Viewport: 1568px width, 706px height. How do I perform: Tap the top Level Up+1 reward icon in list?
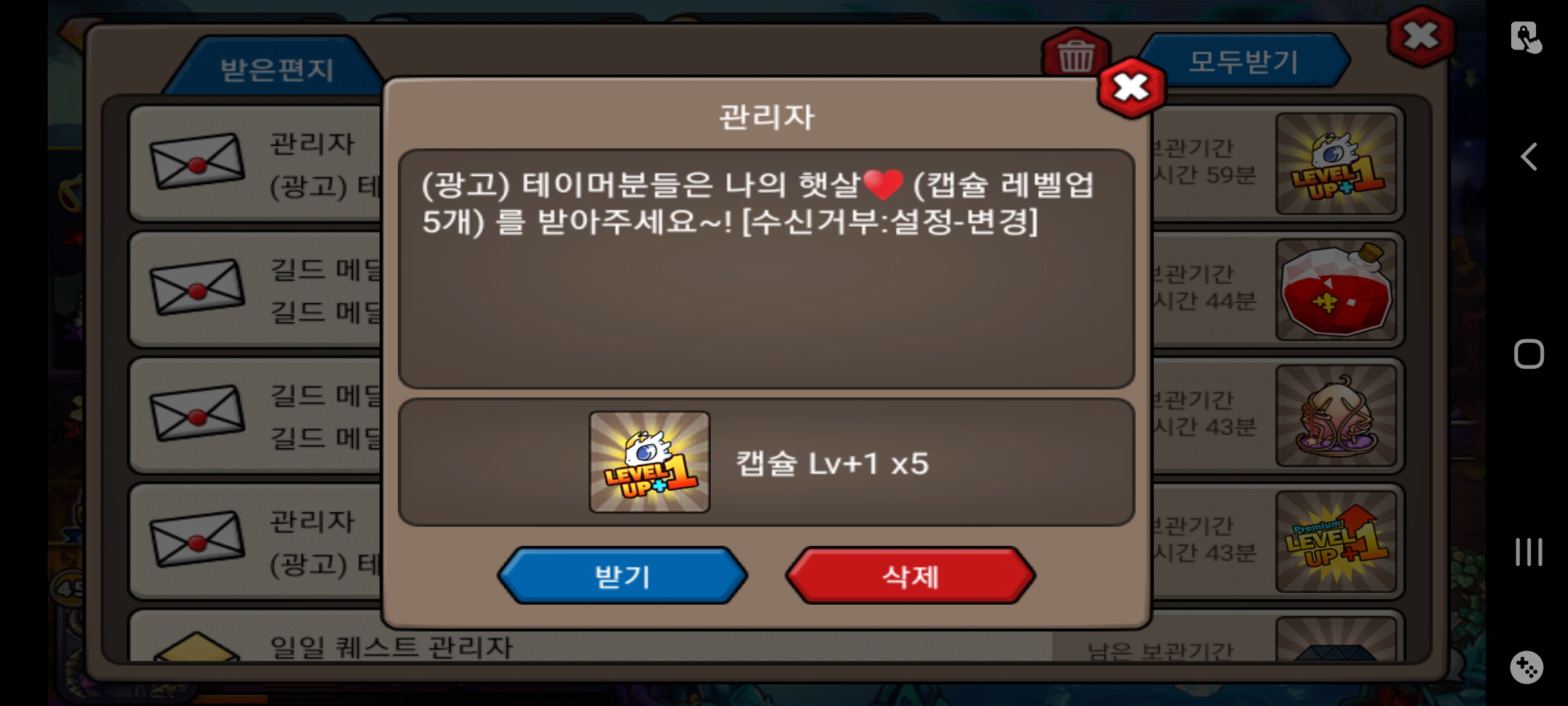coord(1336,163)
